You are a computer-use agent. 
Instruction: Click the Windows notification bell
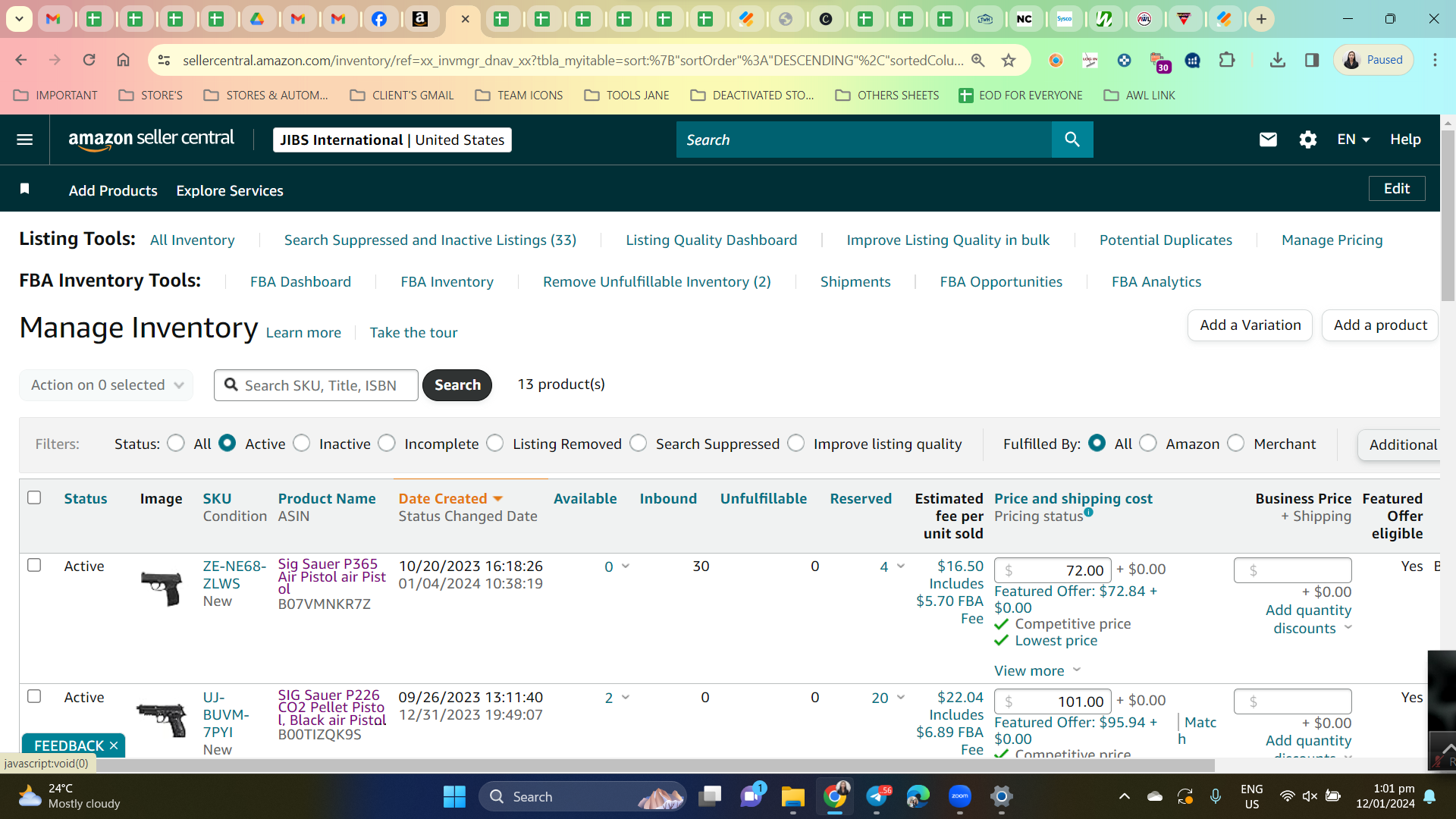[x=1429, y=796]
